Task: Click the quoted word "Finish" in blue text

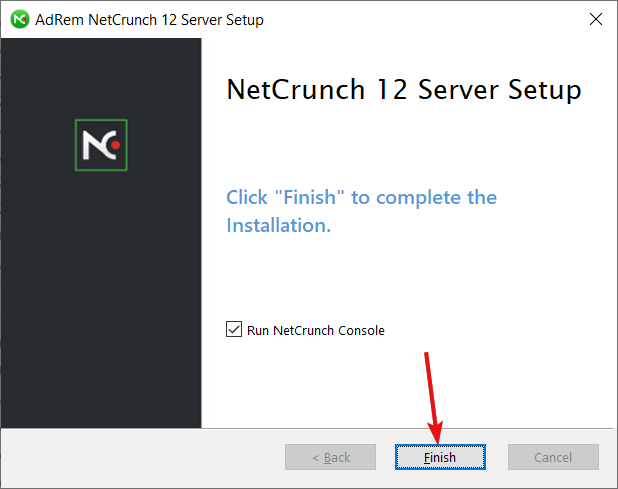Action: (309, 197)
